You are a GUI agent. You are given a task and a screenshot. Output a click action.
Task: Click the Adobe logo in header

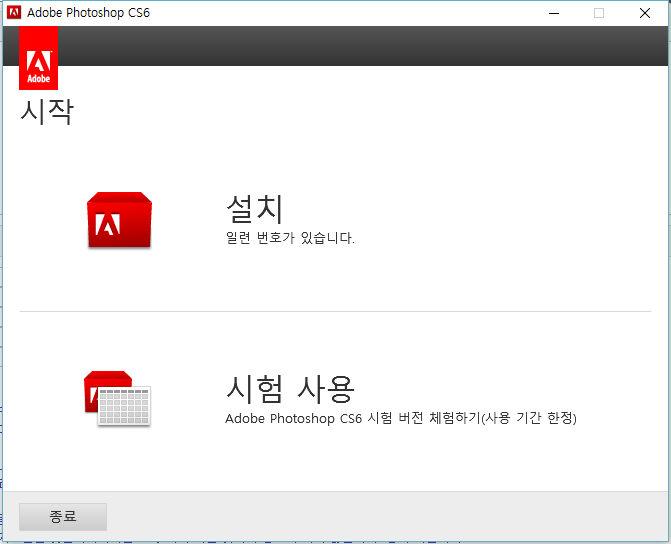[39, 58]
